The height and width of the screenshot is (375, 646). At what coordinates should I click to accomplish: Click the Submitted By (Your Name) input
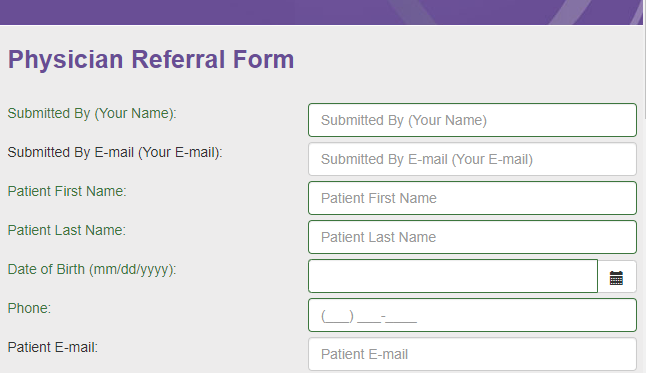point(472,120)
